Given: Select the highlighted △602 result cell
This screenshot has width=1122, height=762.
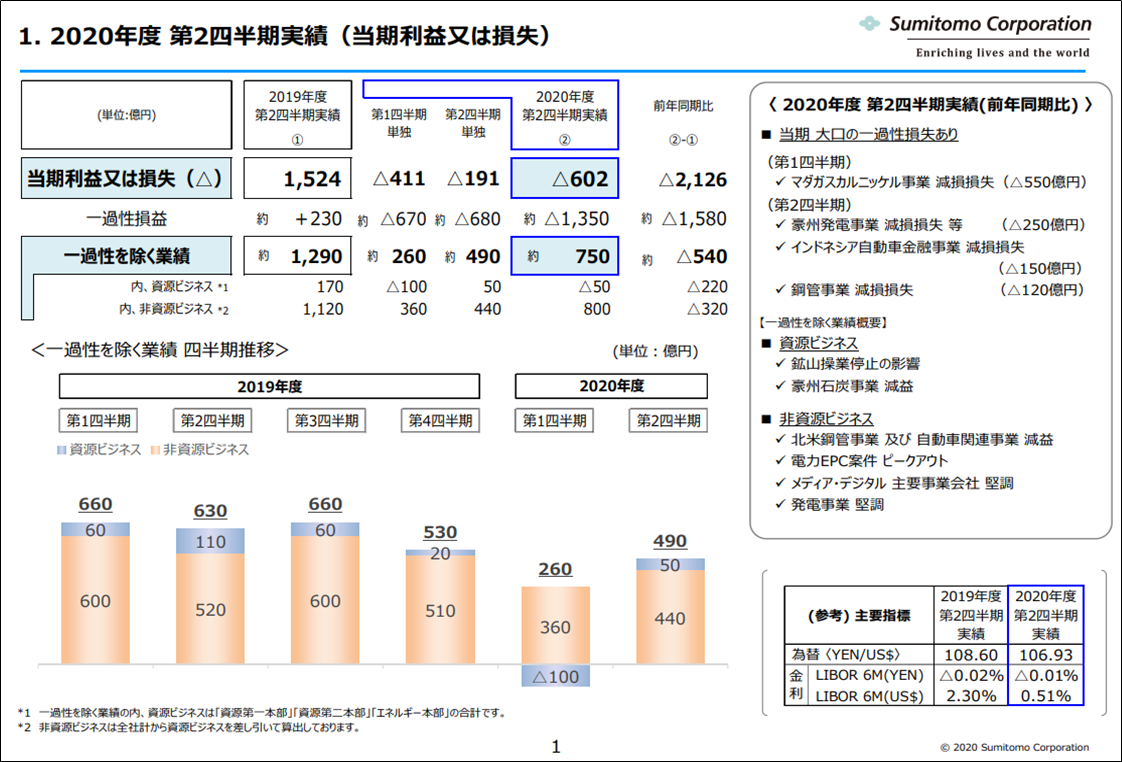Looking at the screenshot, I should point(565,179).
